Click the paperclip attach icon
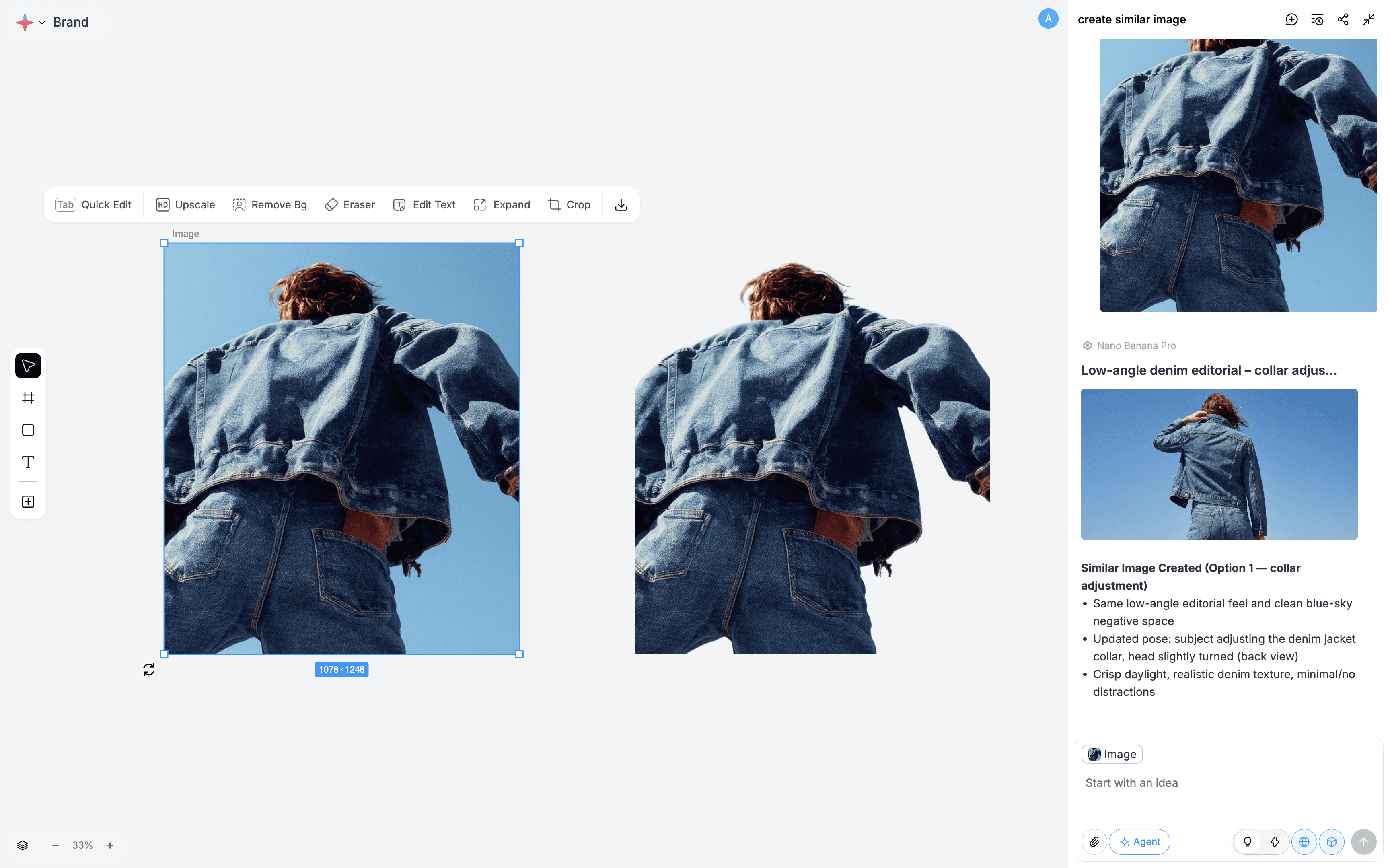This screenshot has width=1390, height=868. tap(1094, 841)
